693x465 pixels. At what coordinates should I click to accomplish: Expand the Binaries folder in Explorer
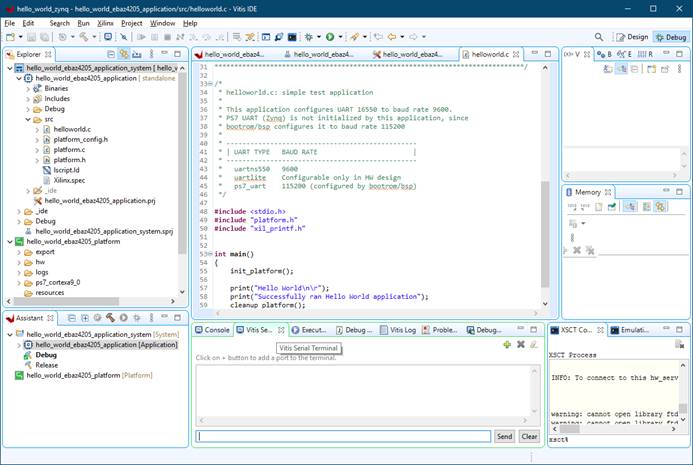[28, 88]
